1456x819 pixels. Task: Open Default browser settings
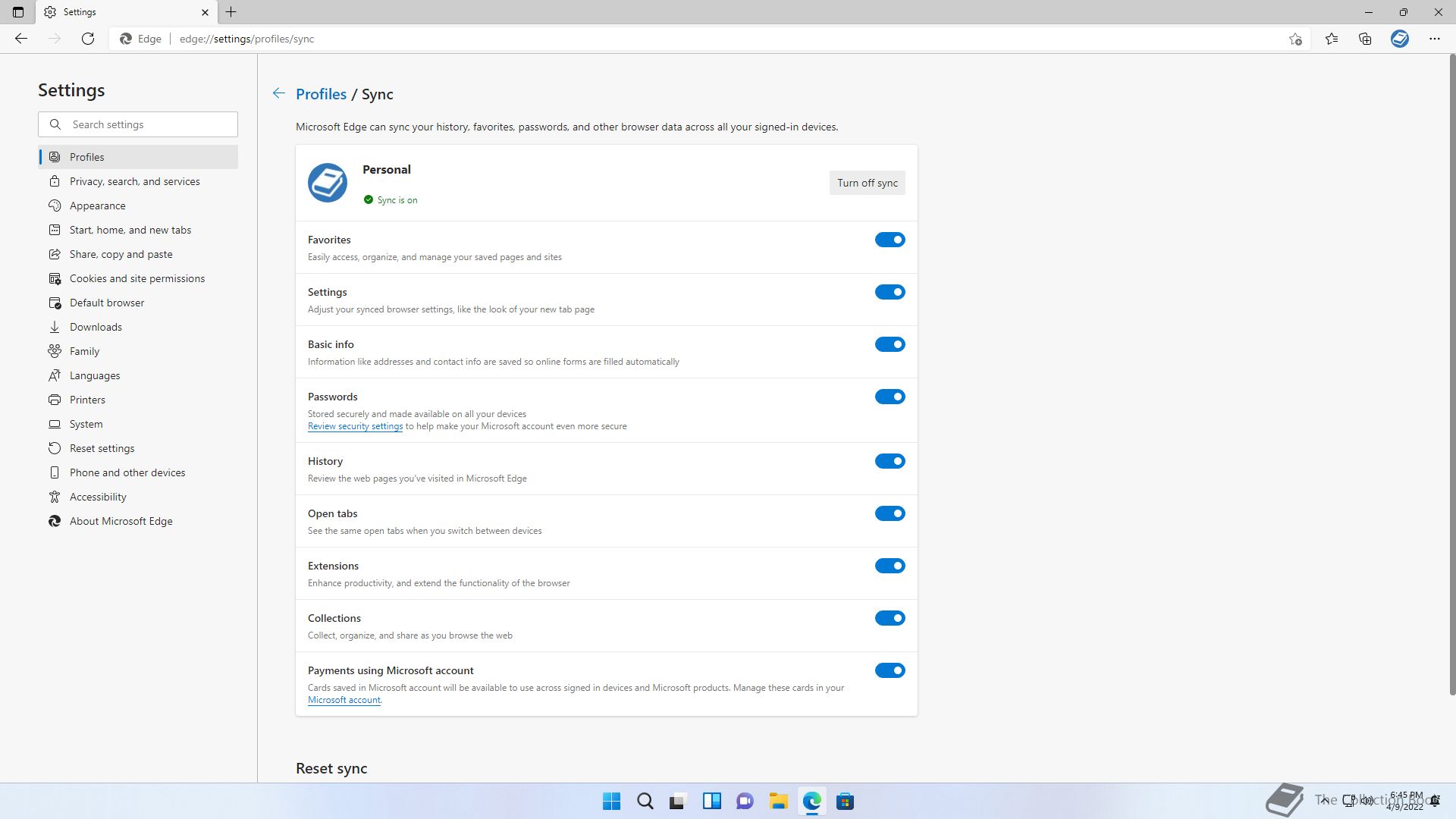coord(138,303)
